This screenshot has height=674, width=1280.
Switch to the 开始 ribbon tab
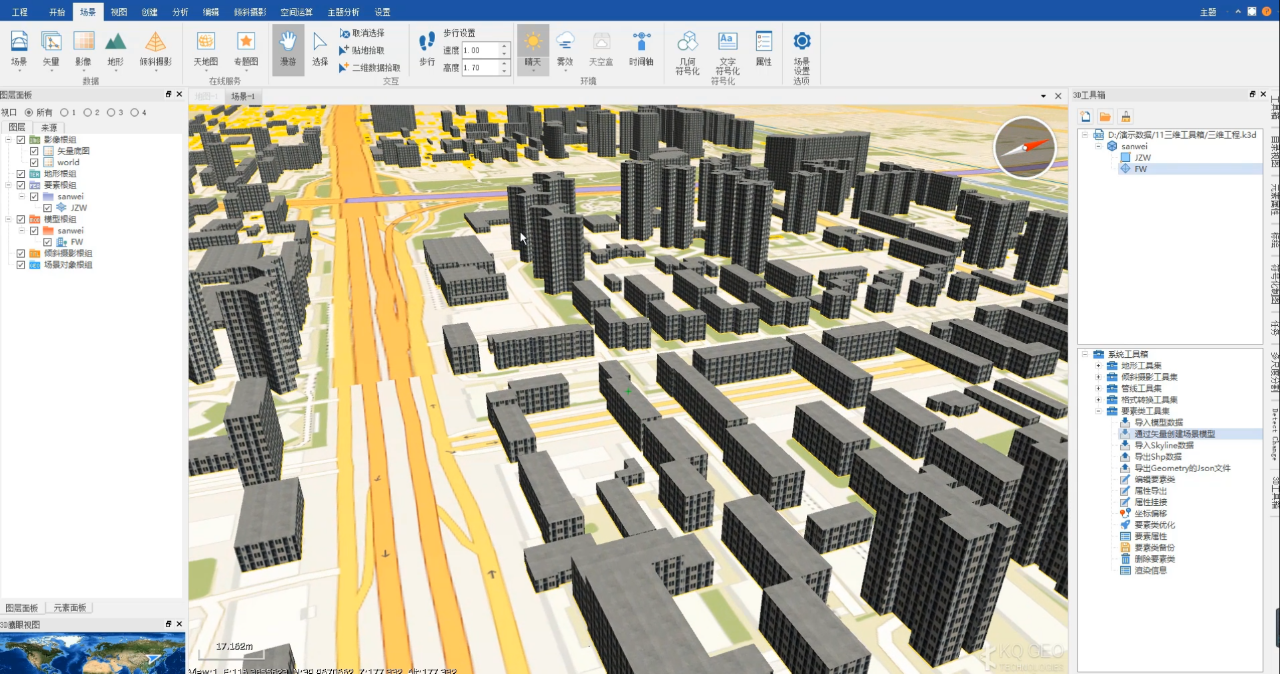click(x=57, y=11)
